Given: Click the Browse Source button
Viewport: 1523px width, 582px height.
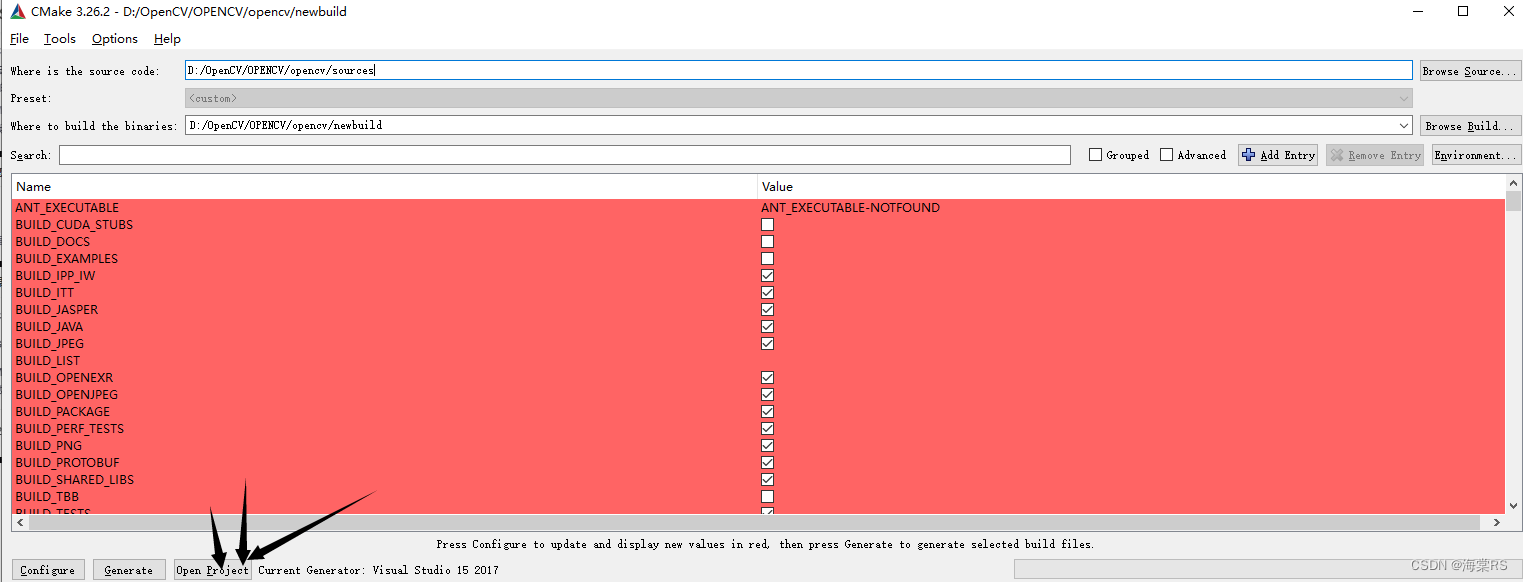Looking at the screenshot, I should click(x=1470, y=71).
